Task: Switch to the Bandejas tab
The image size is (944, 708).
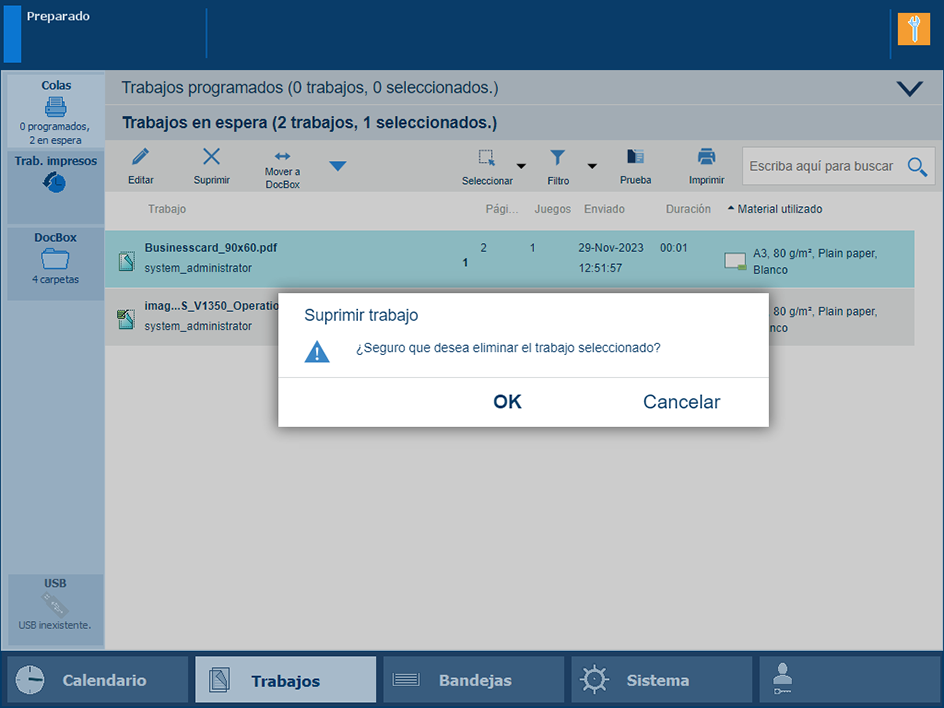Action: pyautogui.click(x=473, y=680)
